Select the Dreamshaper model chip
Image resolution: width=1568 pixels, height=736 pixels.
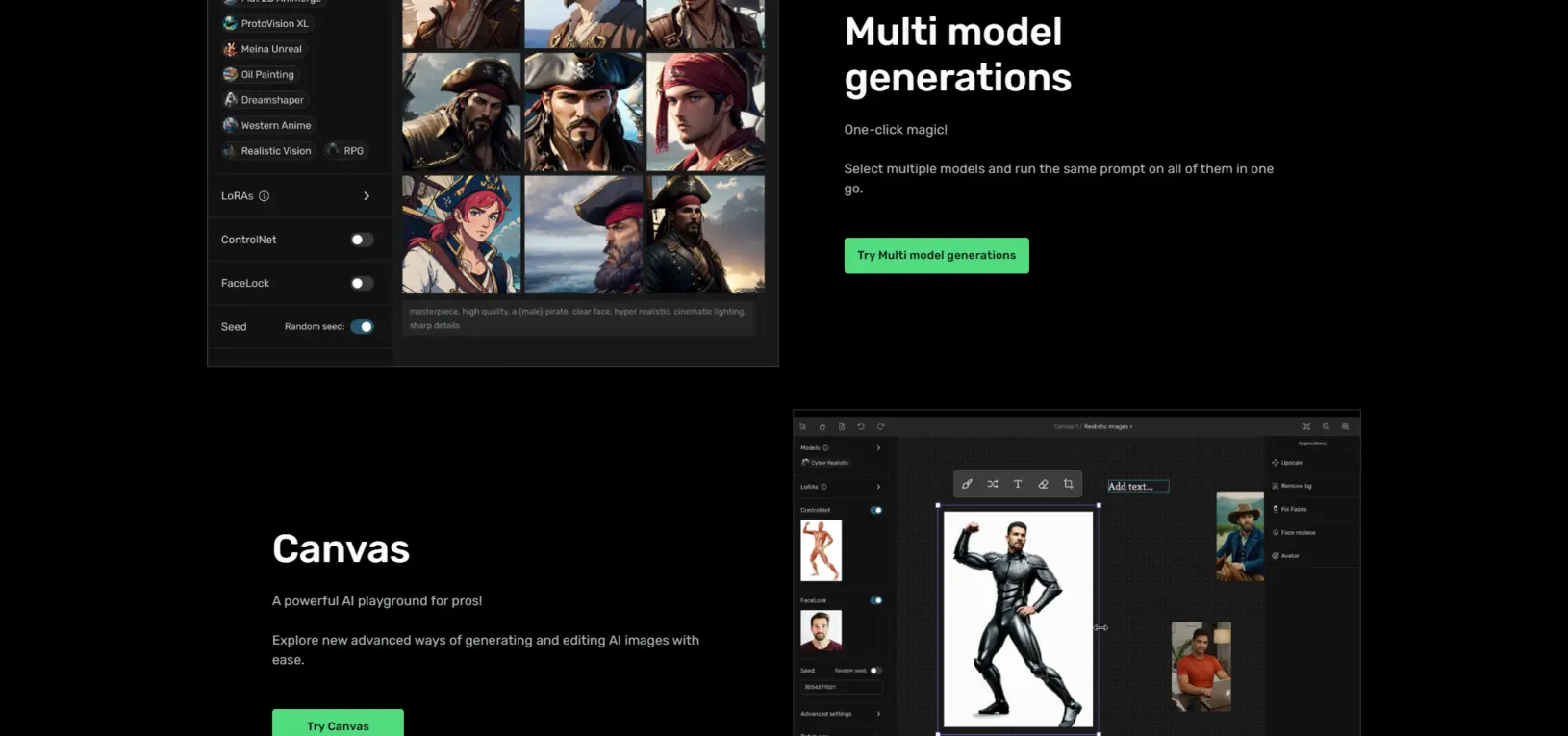coord(265,100)
